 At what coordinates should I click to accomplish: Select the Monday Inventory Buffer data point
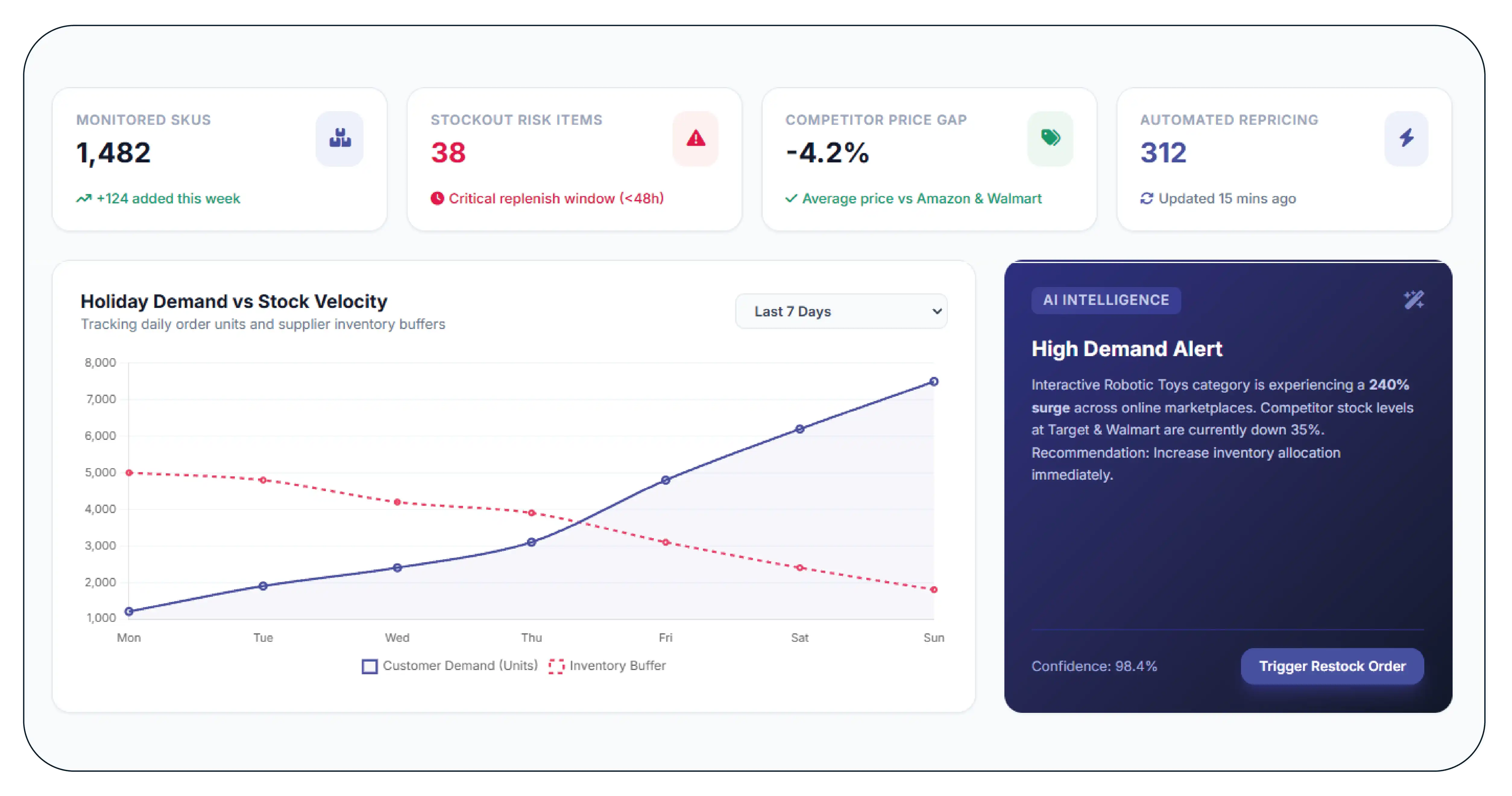click(129, 473)
